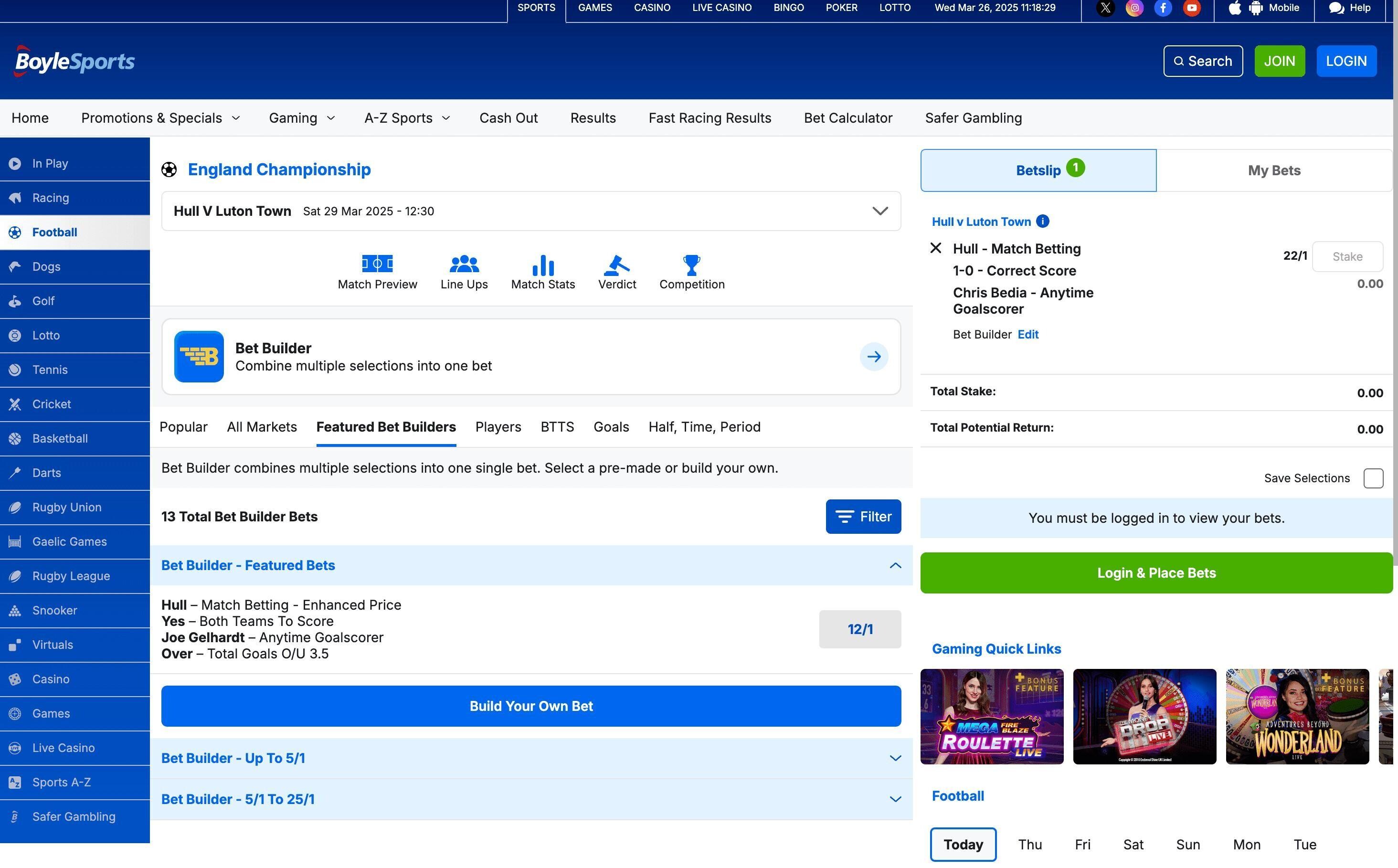
Task: Expand Bet Builder - Up To 5/1
Action: click(531, 758)
